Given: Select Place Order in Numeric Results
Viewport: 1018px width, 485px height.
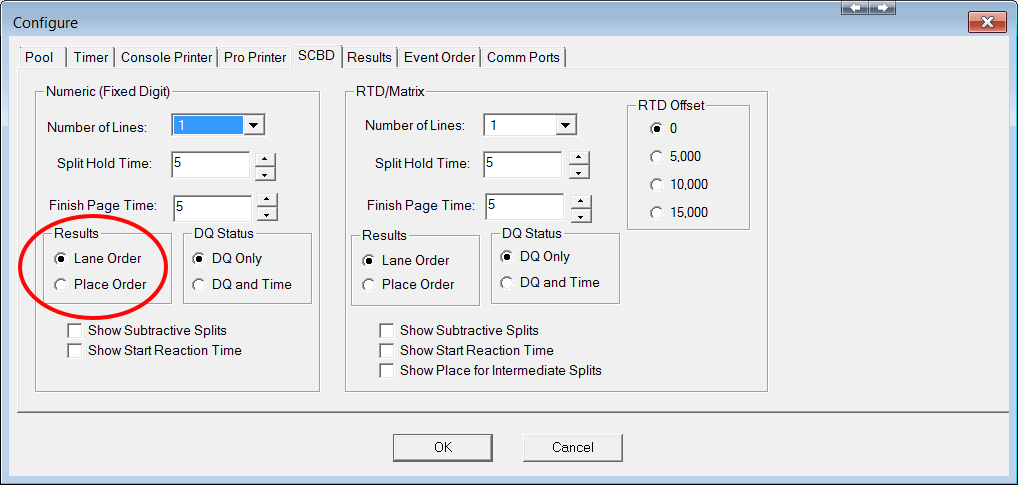Looking at the screenshot, I should pyautogui.click(x=61, y=285).
